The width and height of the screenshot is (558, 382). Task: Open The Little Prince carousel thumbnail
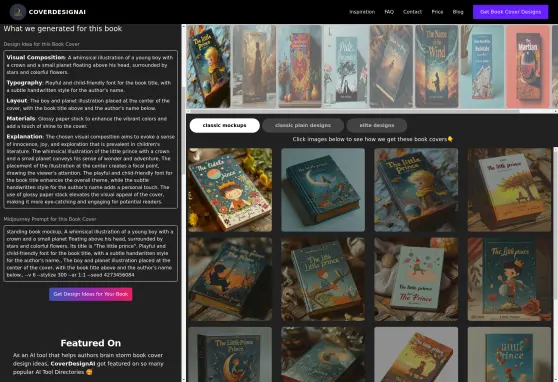[208, 66]
